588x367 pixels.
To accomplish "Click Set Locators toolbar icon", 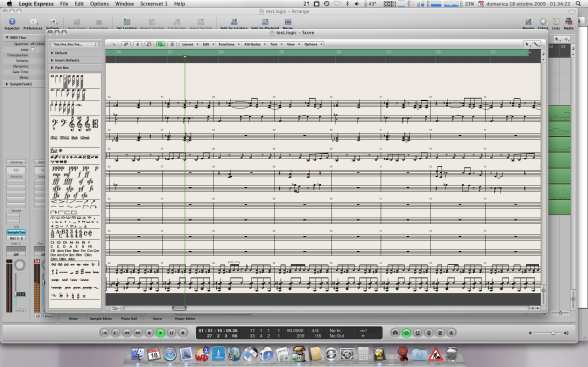I will (x=126, y=23).
